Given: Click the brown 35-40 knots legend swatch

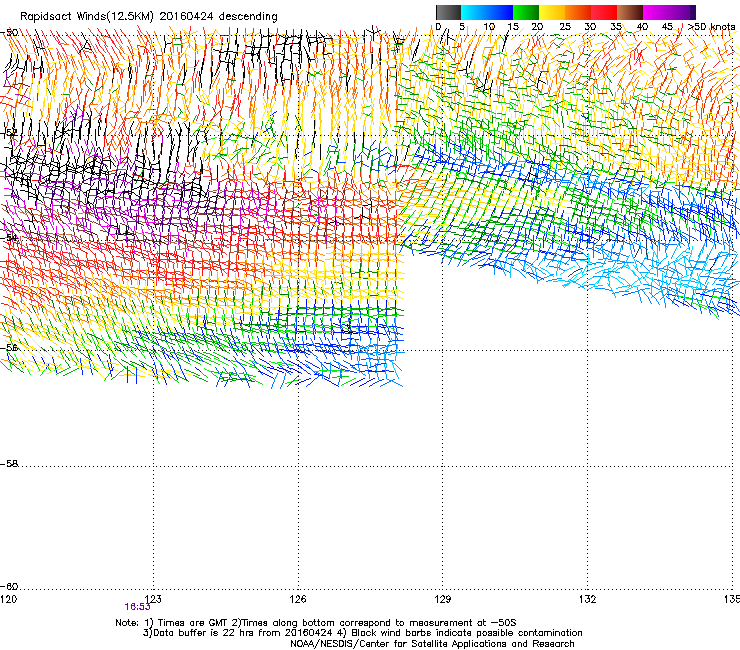Looking at the screenshot, I should pyautogui.click(x=630, y=12).
